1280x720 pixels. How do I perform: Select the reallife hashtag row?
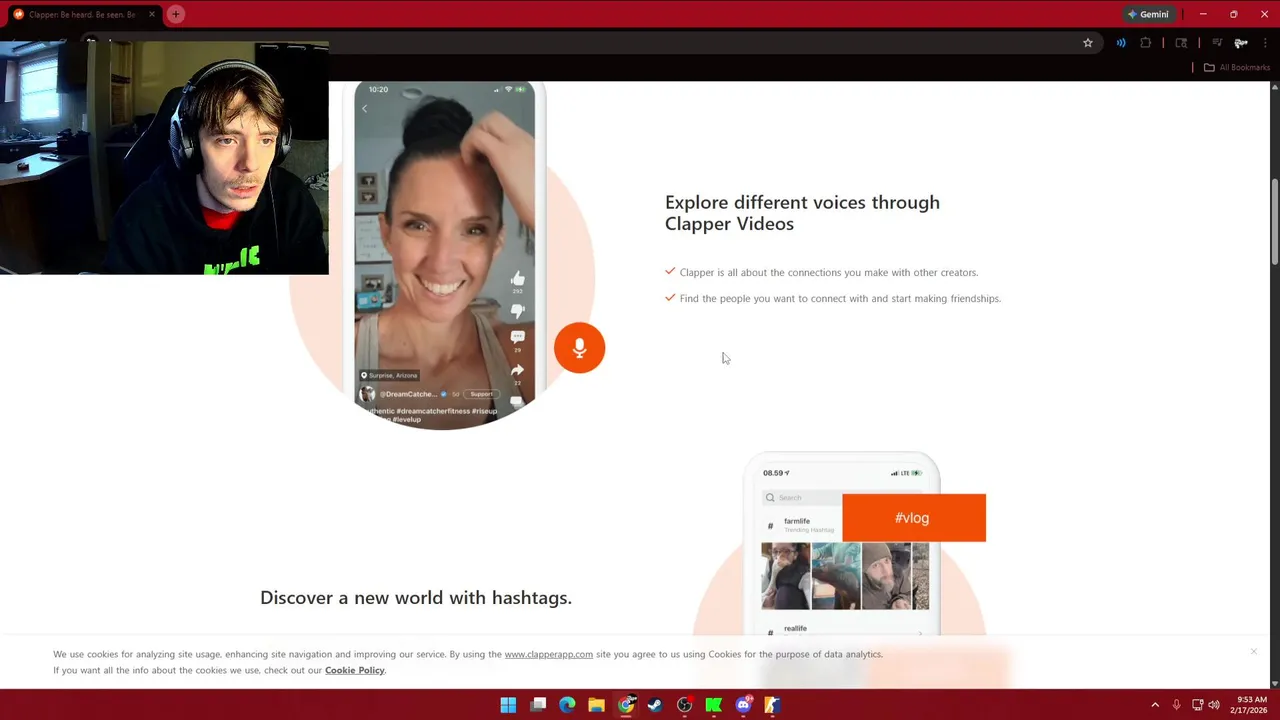(x=845, y=629)
